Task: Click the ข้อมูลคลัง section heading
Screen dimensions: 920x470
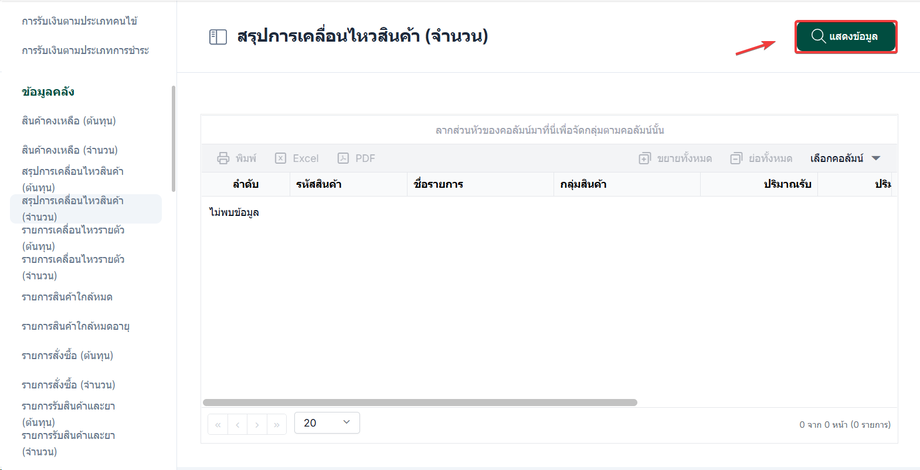Action: [x=48, y=92]
